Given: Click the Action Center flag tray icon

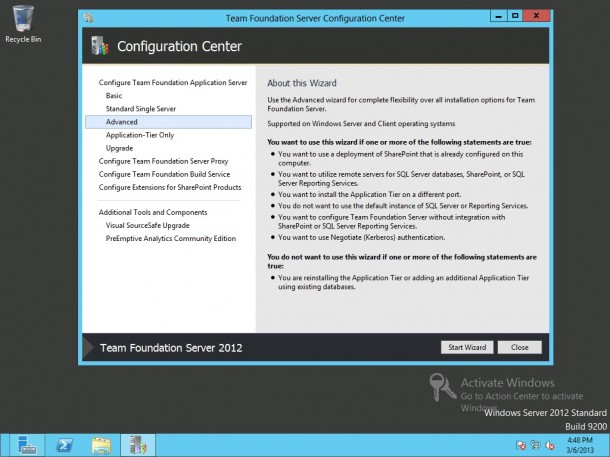Looking at the screenshot, I should pyautogui.click(x=521, y=445).
